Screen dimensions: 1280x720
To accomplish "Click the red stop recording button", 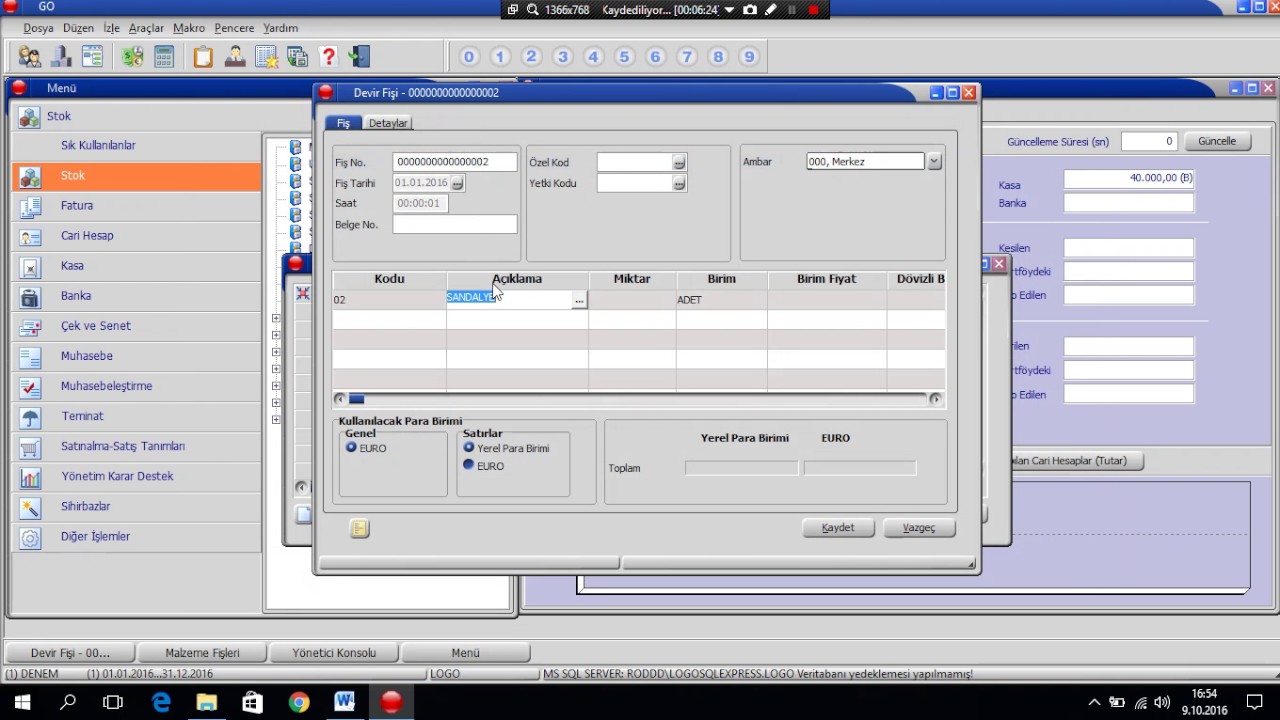I will click(813, 9).
